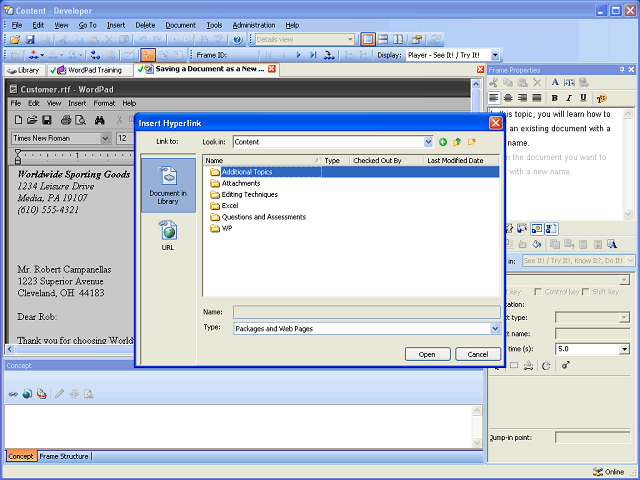Click the Checked Out By column header

[386, 161]
